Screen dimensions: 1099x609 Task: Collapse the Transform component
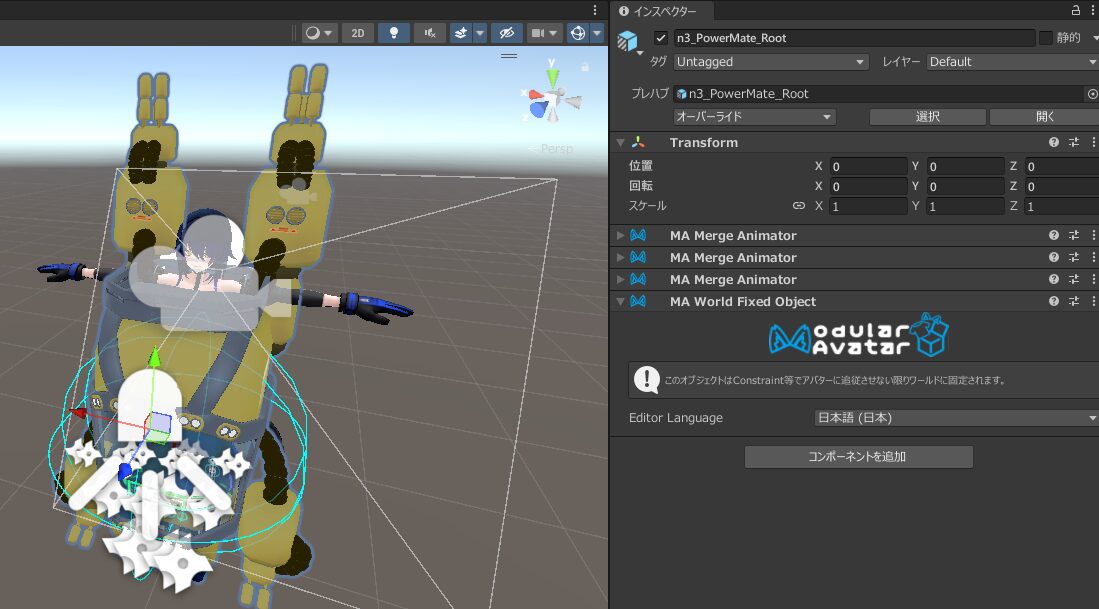tap(621, 143)
